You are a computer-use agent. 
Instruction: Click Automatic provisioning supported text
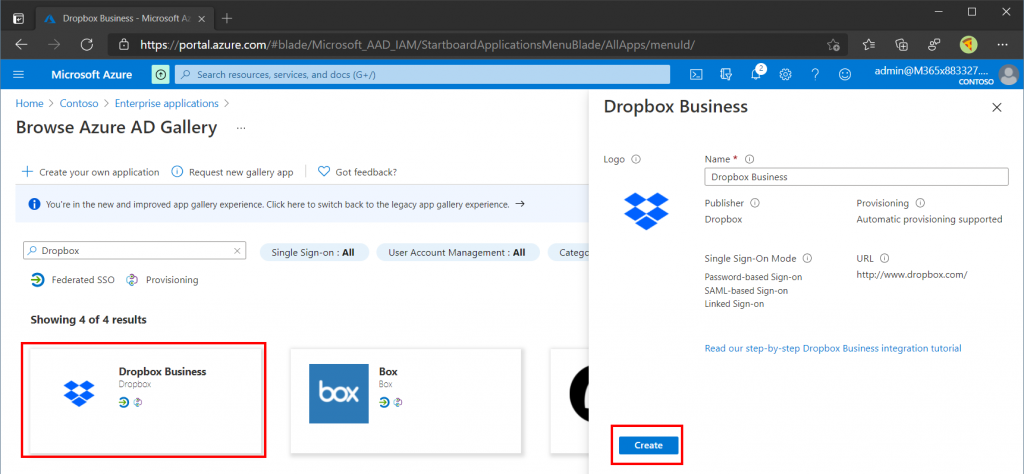(929, 219)
